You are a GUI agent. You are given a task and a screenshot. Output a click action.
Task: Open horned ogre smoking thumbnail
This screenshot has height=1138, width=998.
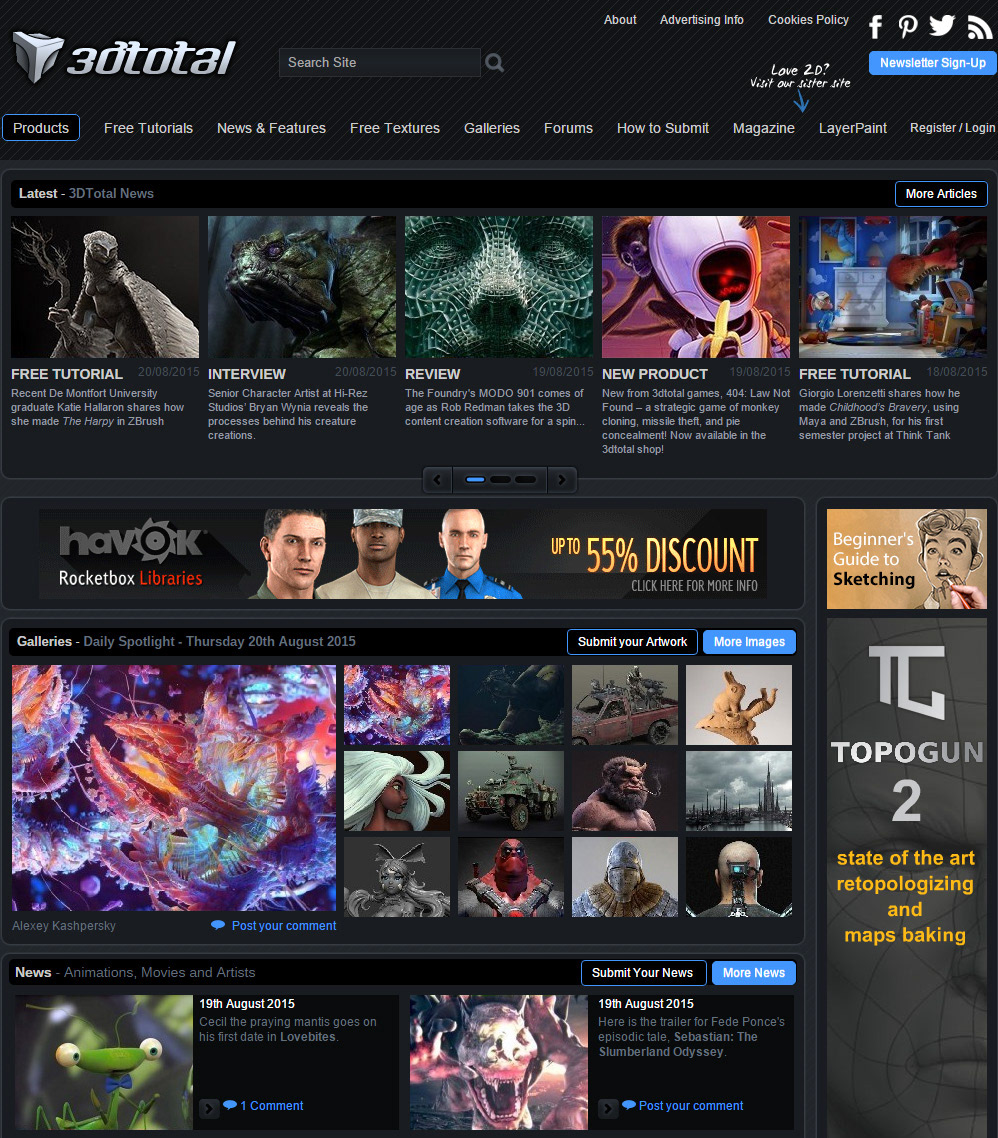625,791
